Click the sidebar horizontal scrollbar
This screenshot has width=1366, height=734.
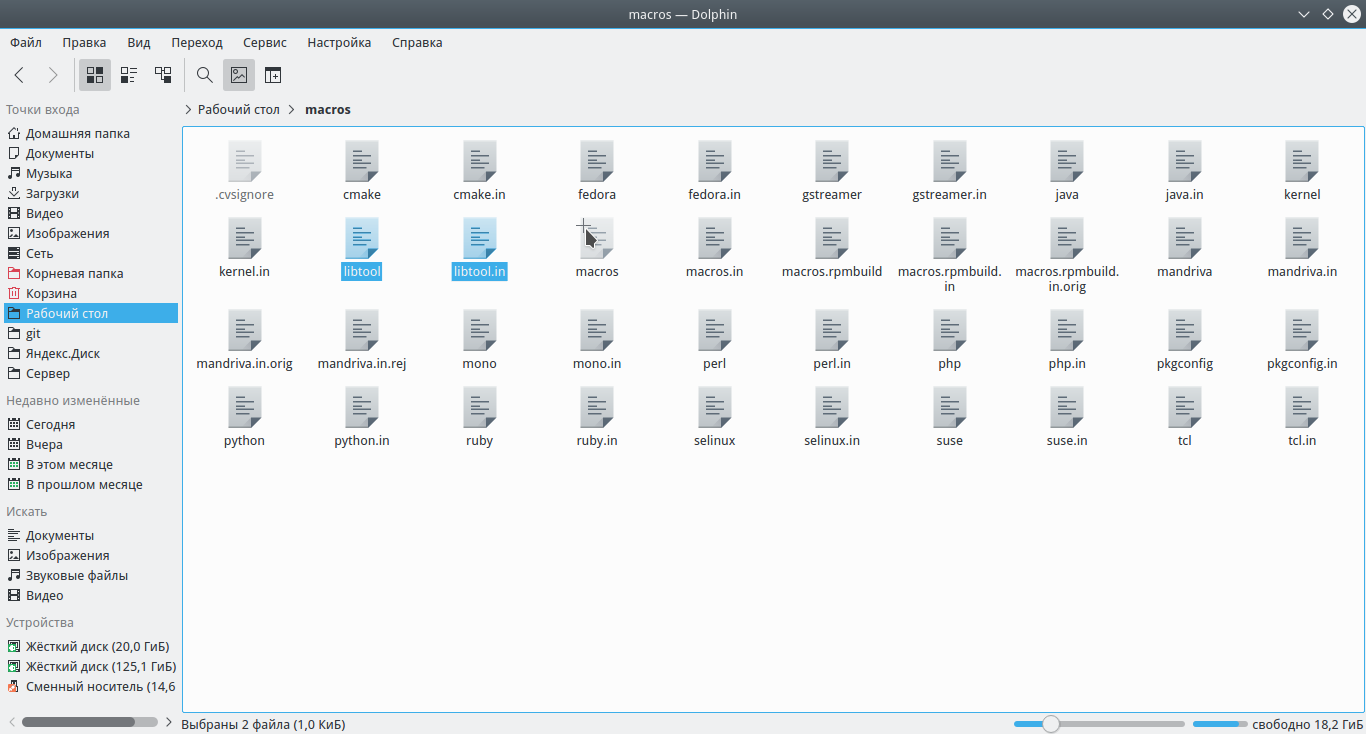click(x=78, y=721)
